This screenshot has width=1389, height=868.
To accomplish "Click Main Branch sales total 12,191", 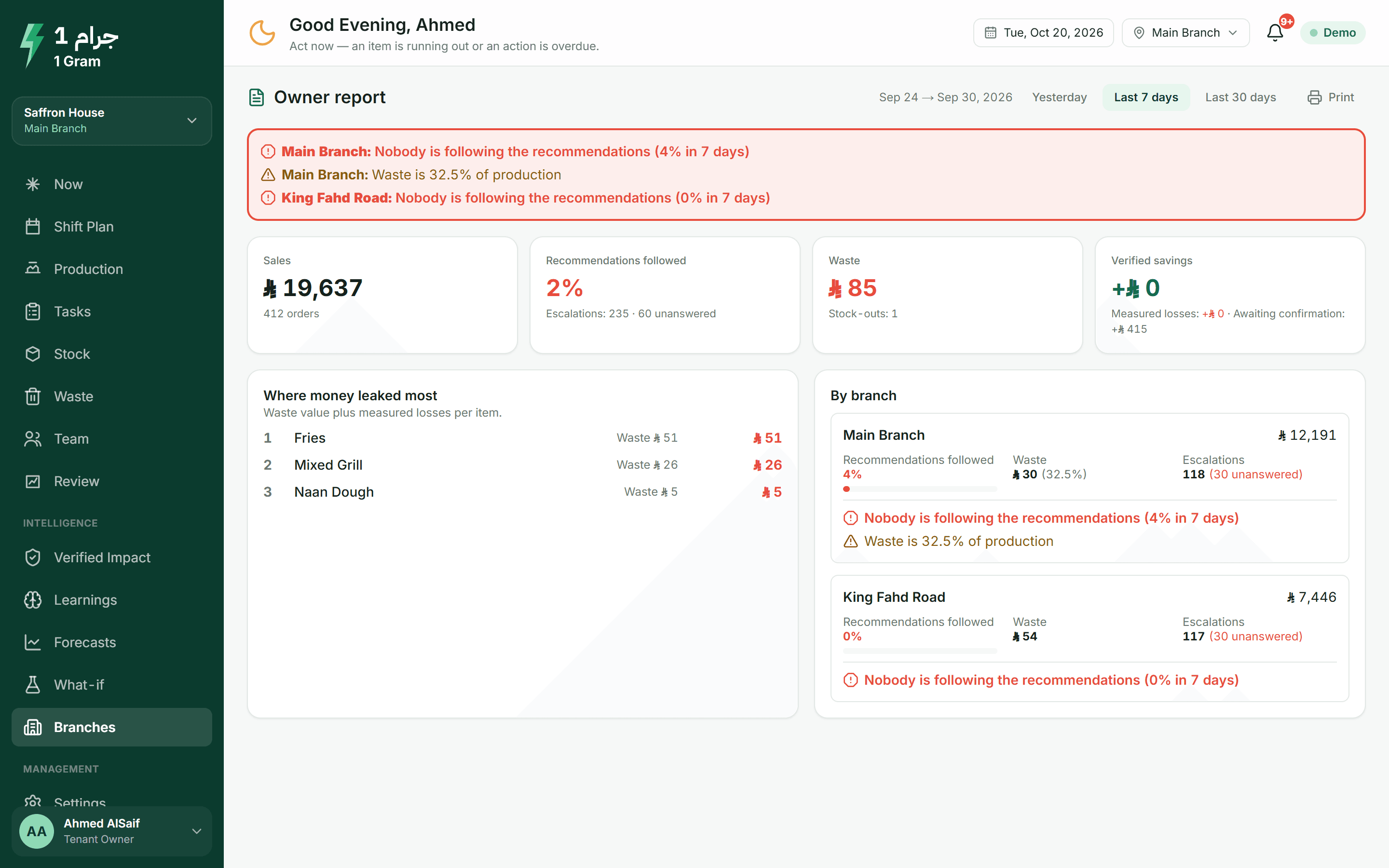I will coord(1307,435).
